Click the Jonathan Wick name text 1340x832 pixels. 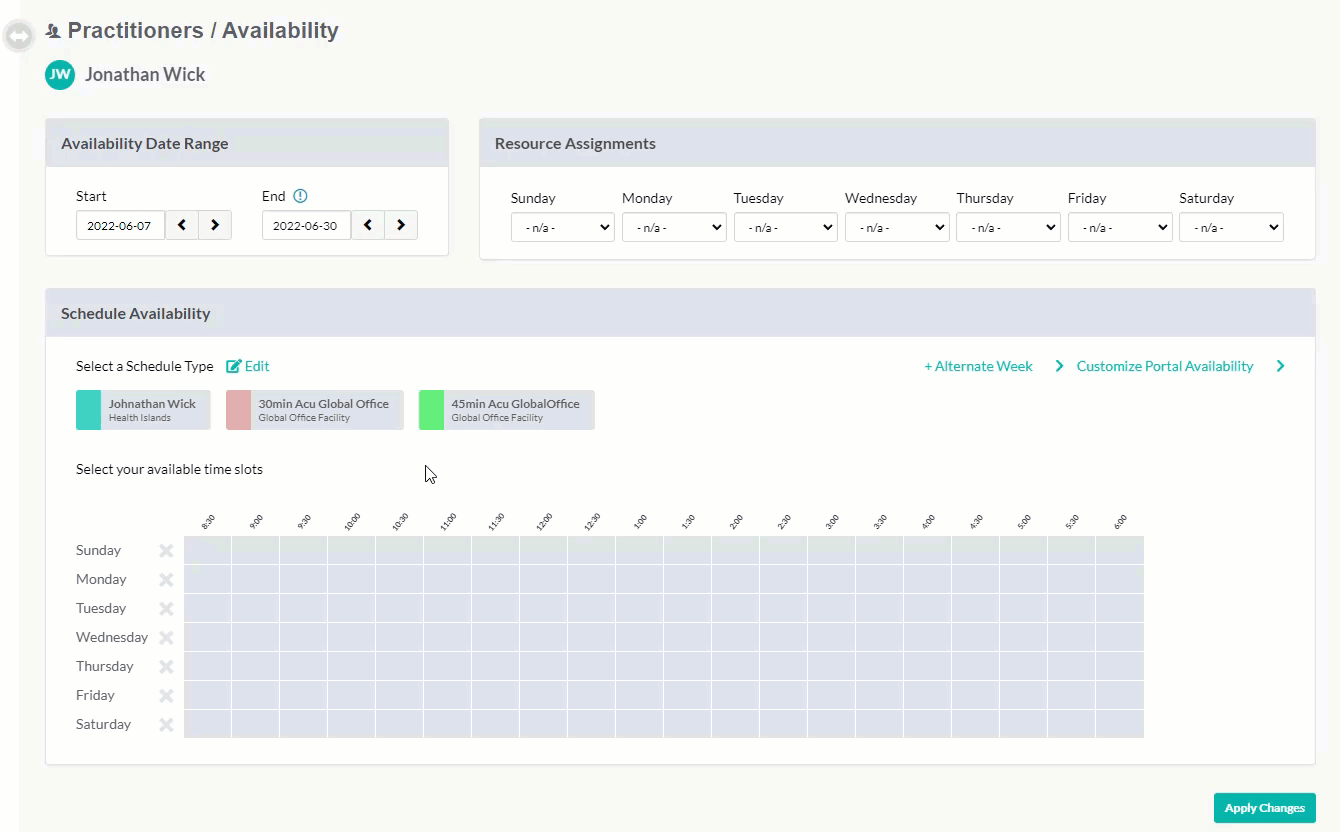point(145,74)
